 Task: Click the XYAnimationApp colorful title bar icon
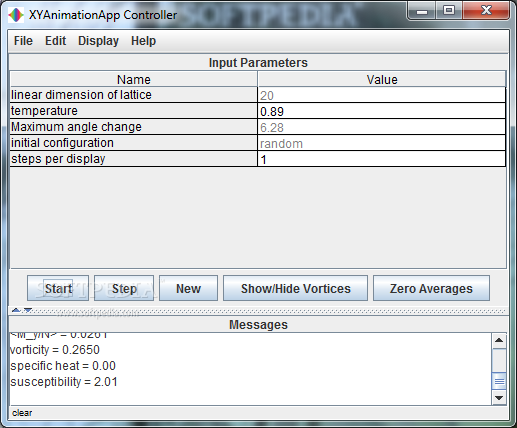point(15,15)
